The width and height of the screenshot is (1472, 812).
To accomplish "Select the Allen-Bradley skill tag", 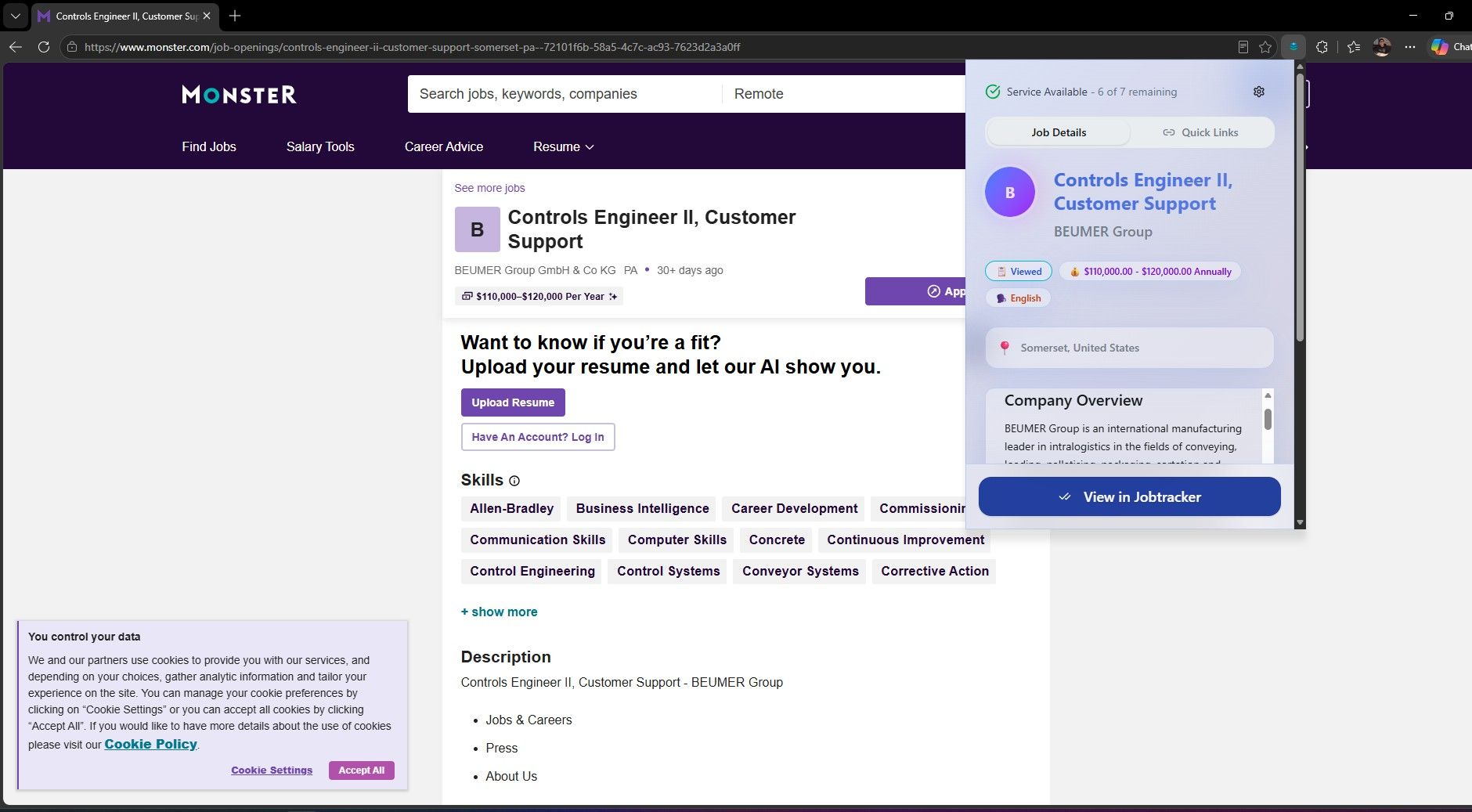I will point(511,508).
